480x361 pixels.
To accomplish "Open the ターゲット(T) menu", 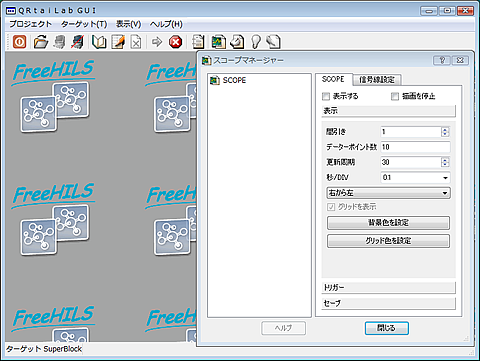I will pyautogui.click(x=84, y=24).
